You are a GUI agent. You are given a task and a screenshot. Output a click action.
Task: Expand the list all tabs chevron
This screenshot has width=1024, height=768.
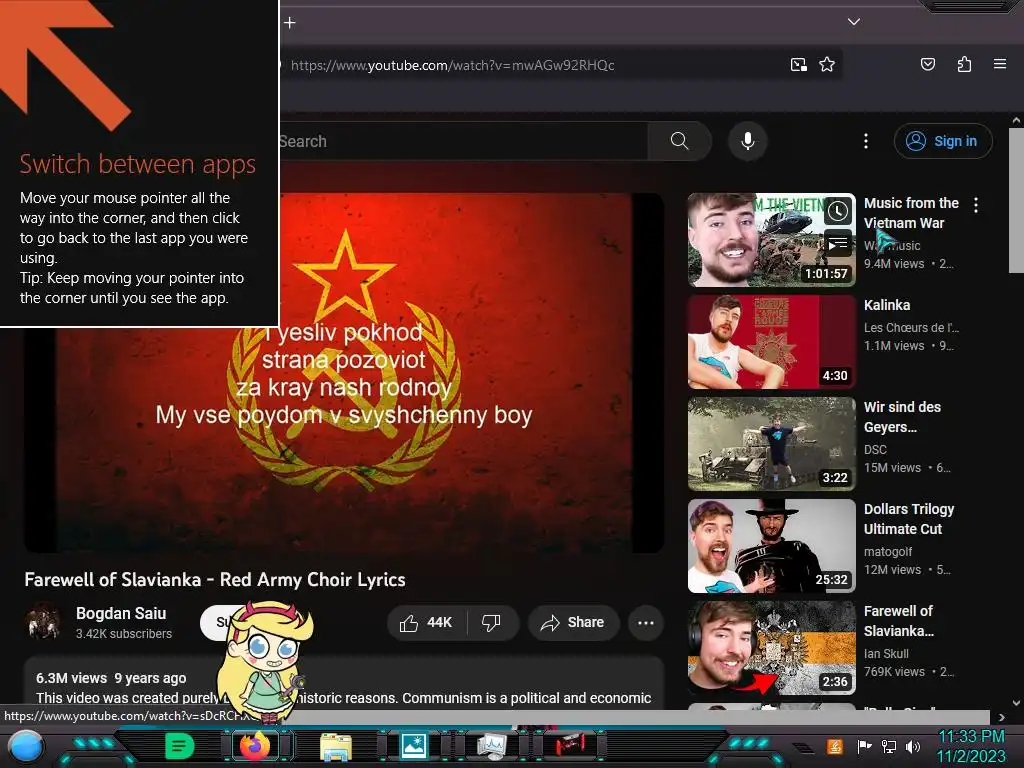click(x=854, y=22)
